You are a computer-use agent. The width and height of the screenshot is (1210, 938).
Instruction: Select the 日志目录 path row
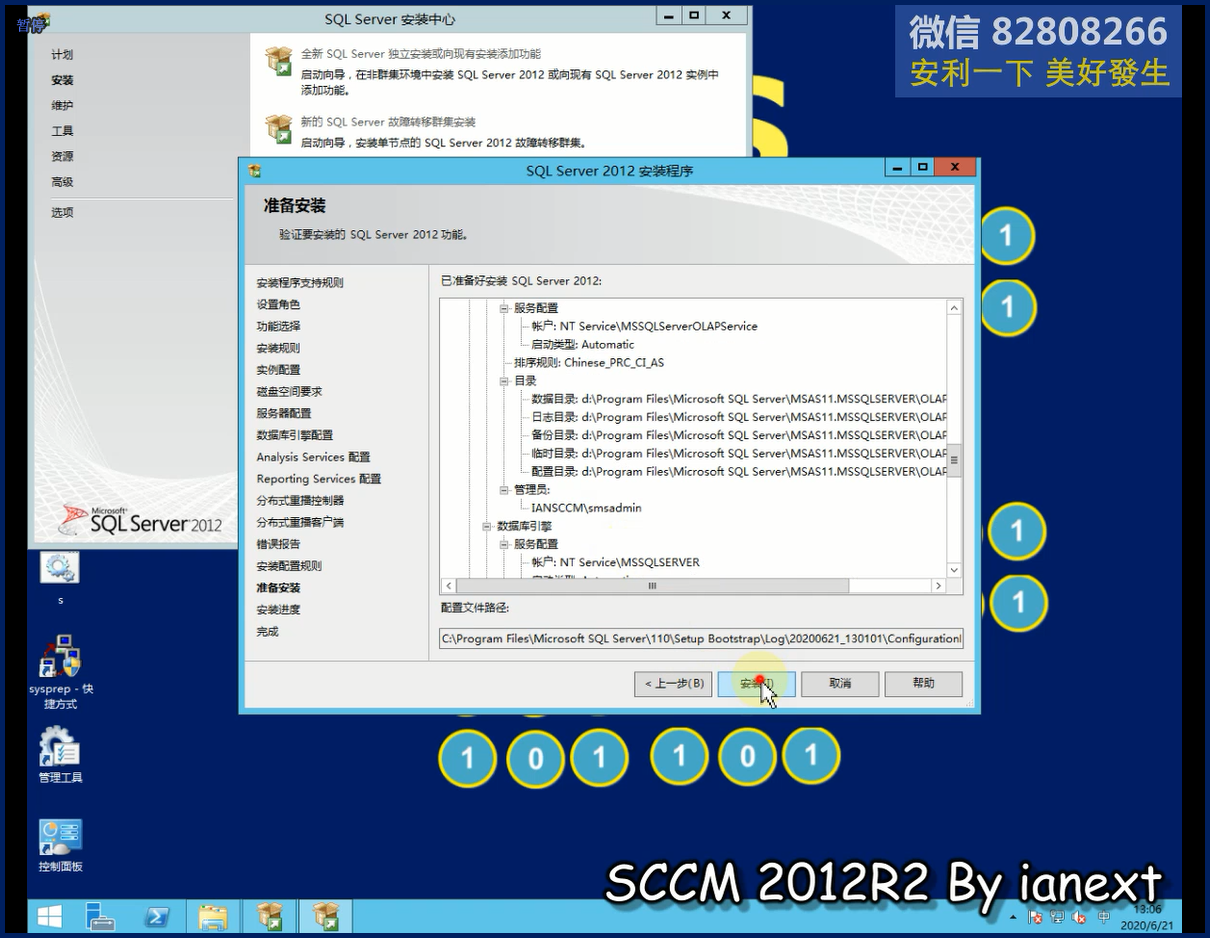(738, 417)
